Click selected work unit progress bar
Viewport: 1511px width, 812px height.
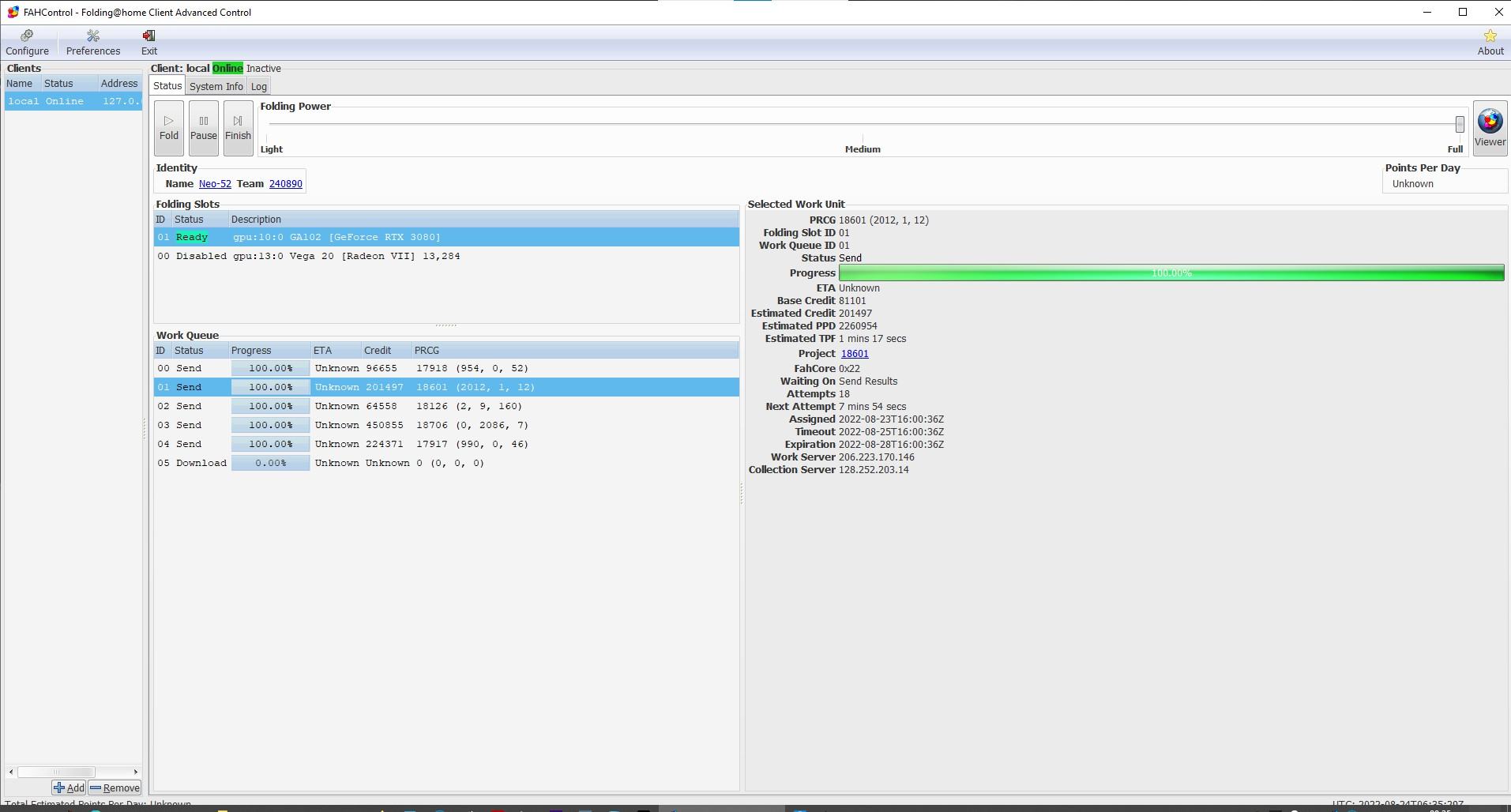[1171, 273]
